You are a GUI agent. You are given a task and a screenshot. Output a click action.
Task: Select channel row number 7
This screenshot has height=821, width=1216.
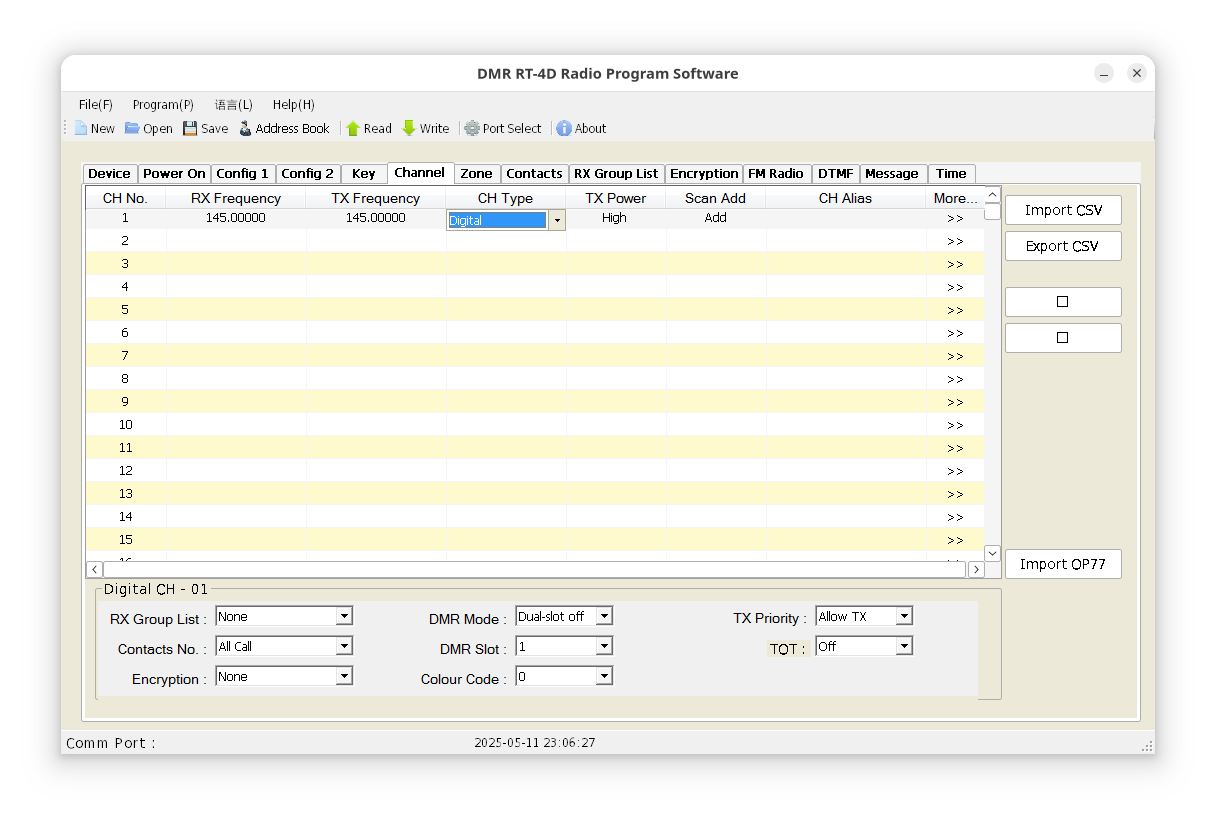125,356
